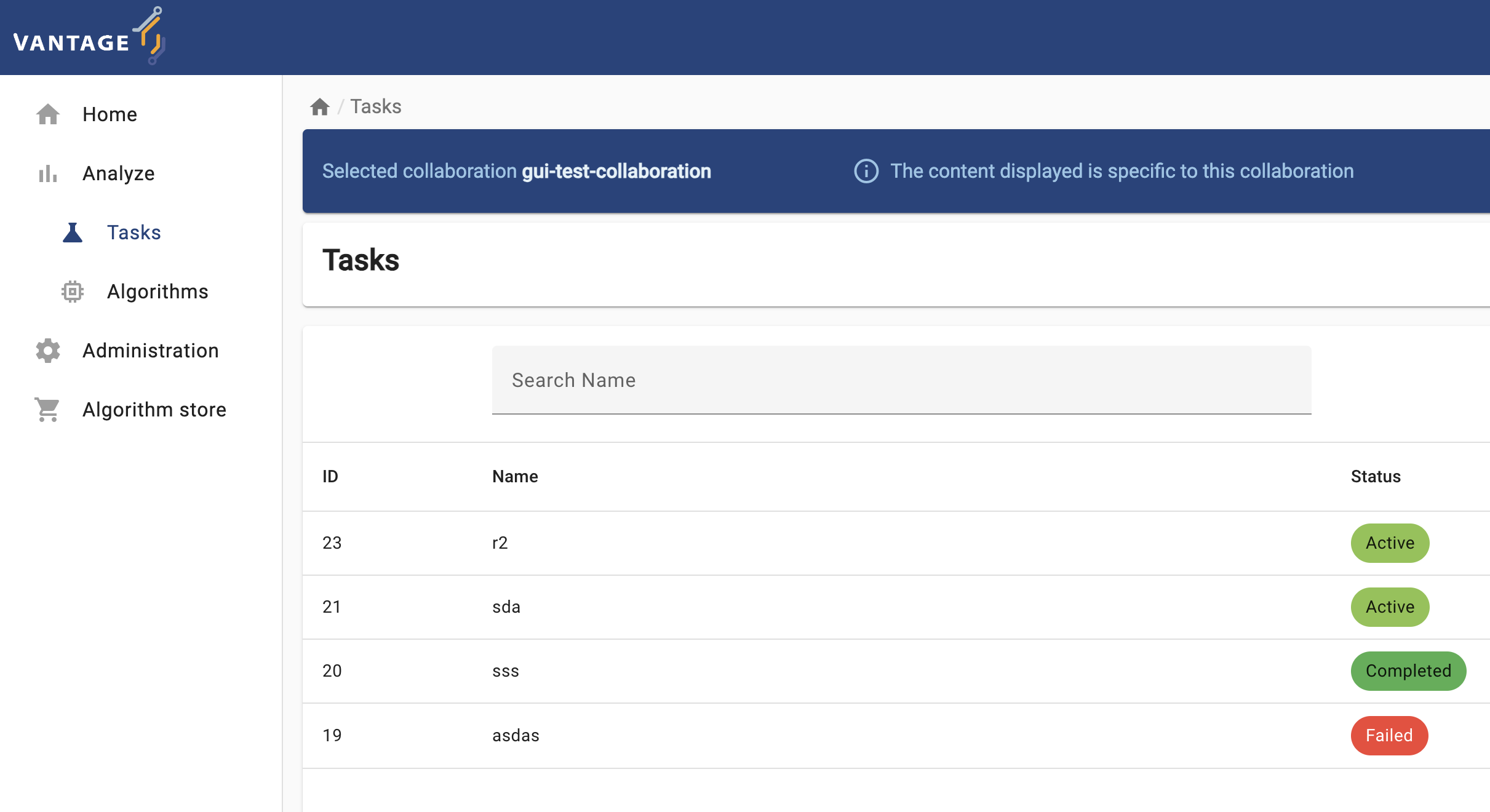1490x812 pixels.
Task: Open the task named r2
Action: point(500,543)
